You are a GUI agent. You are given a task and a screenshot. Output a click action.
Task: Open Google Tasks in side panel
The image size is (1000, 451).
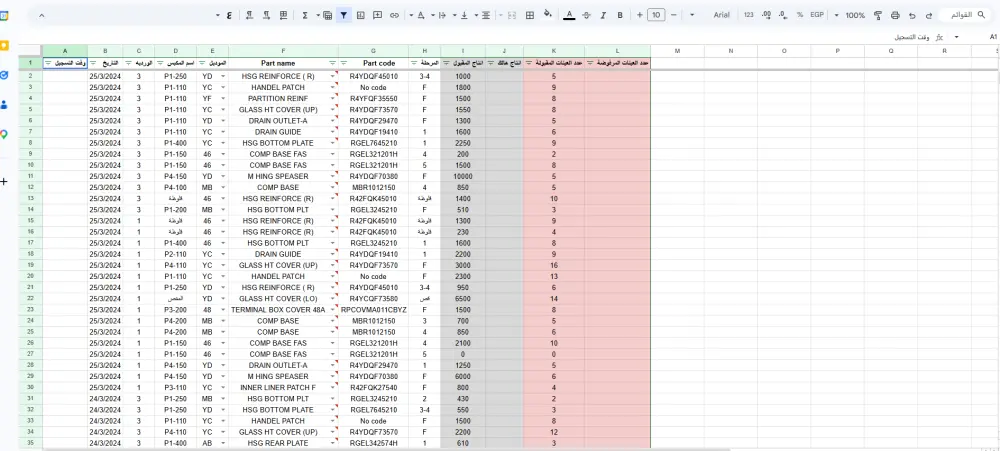pos(4,75)
